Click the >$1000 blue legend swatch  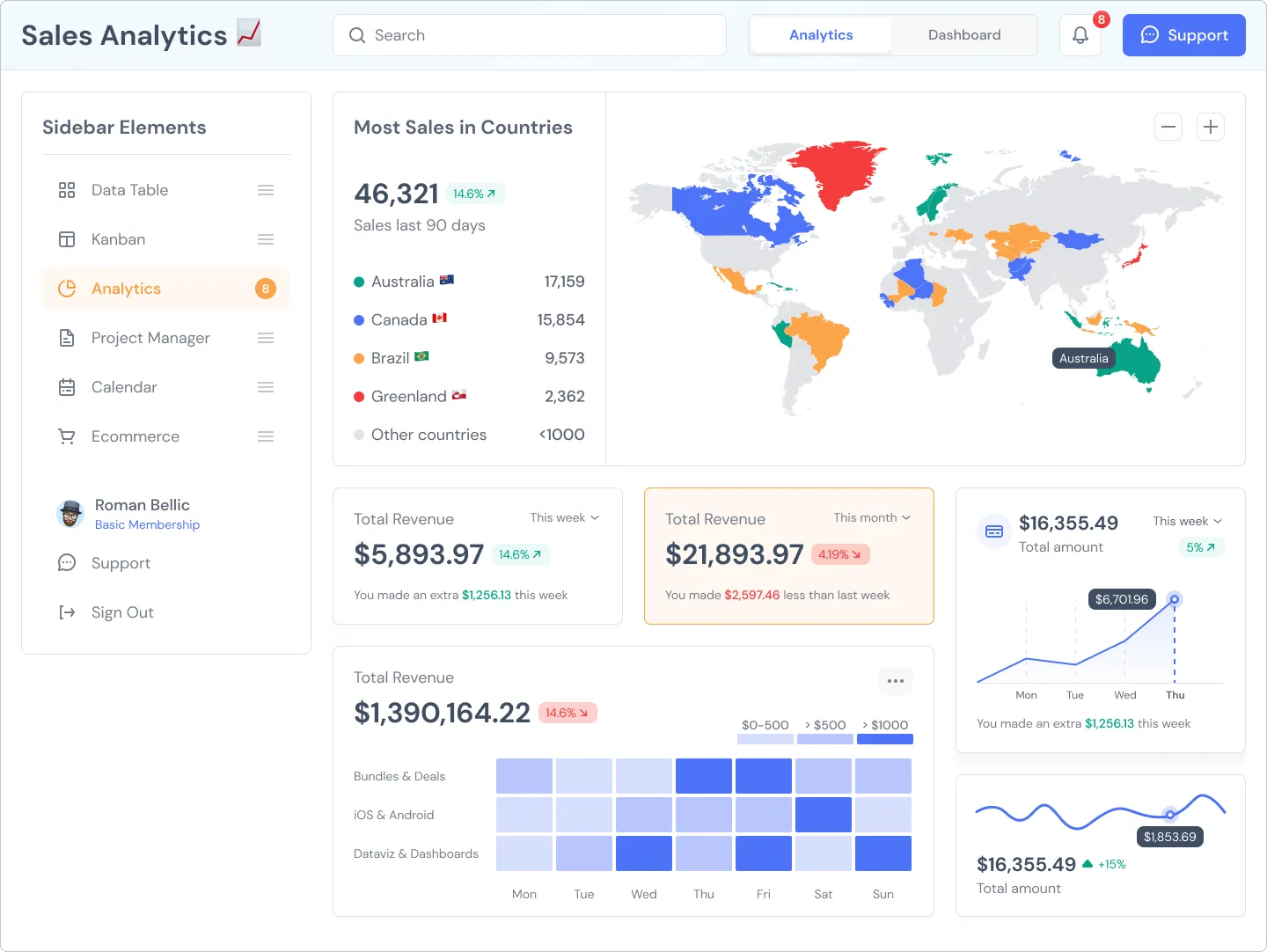pos(884,739)
